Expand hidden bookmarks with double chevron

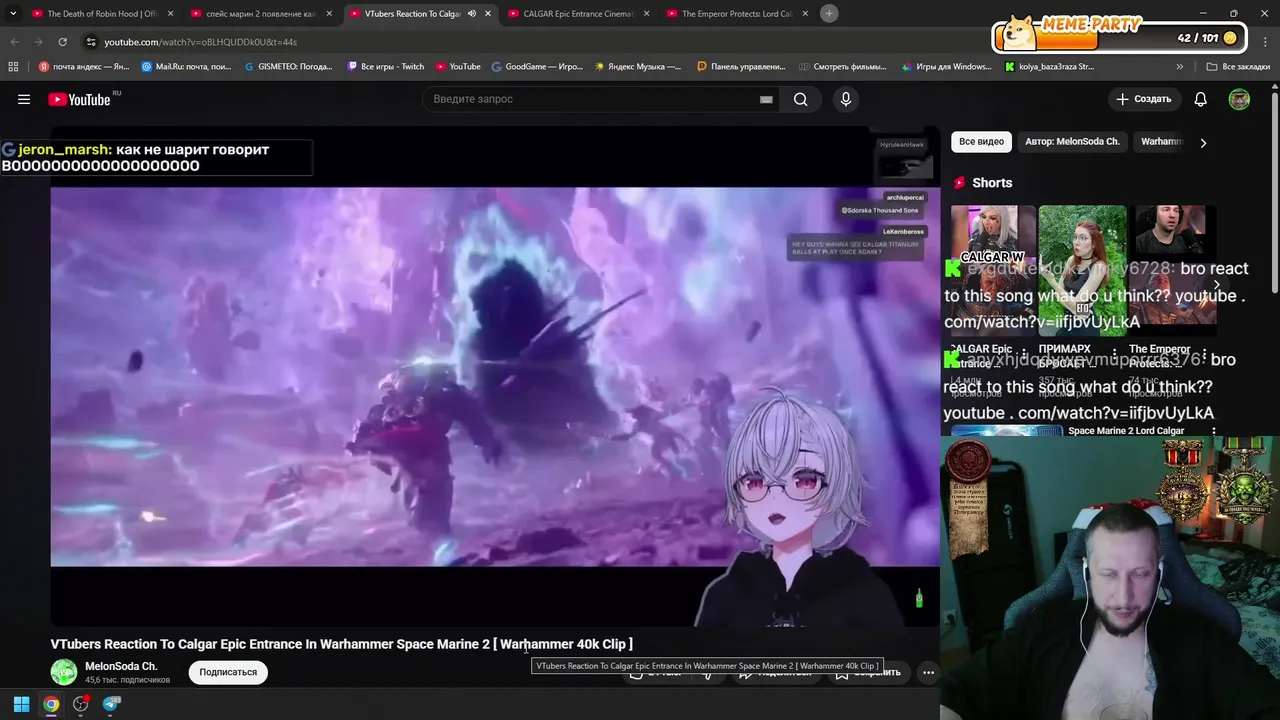tap(1180, 67)
